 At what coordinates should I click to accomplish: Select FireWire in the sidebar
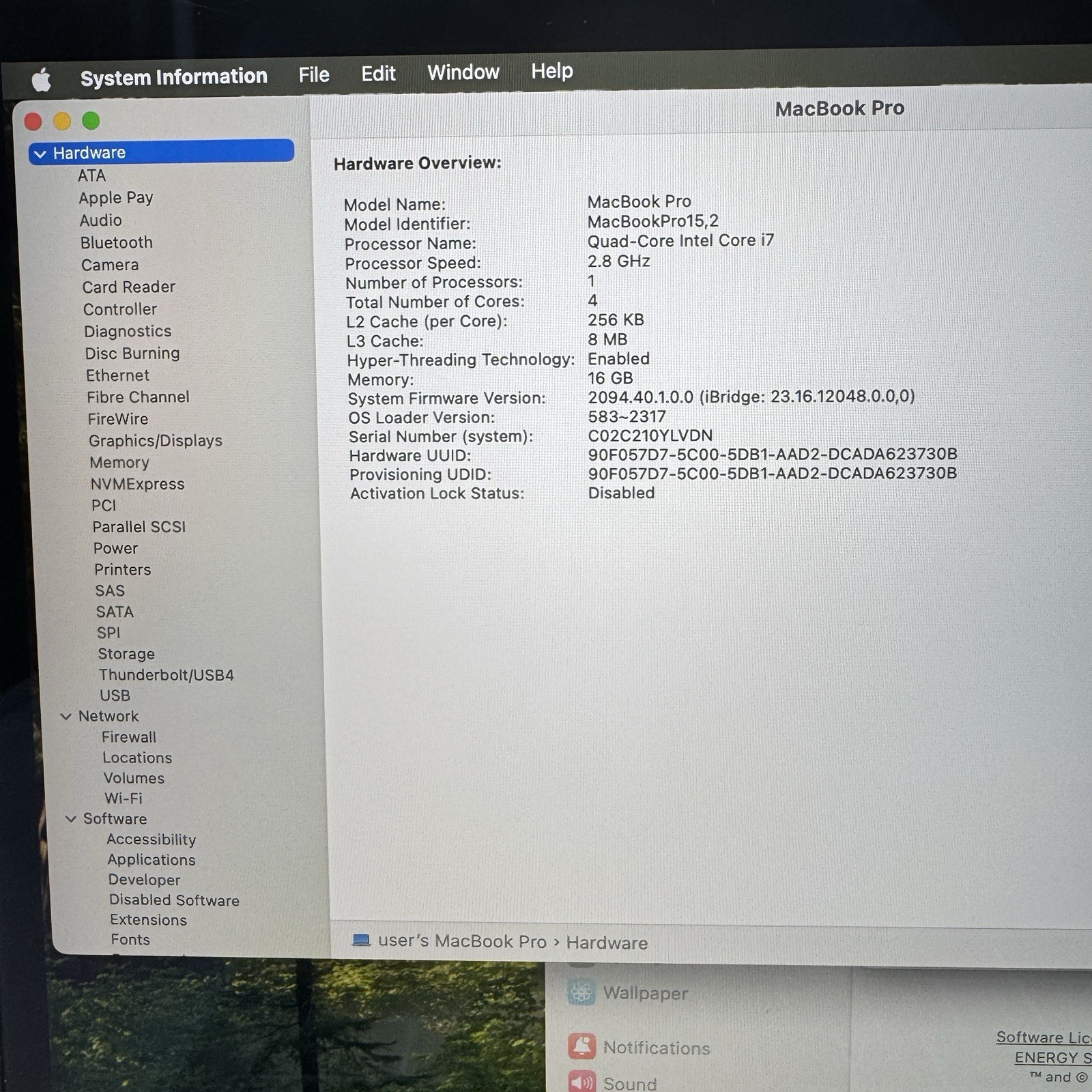click(x=117, y=419)
